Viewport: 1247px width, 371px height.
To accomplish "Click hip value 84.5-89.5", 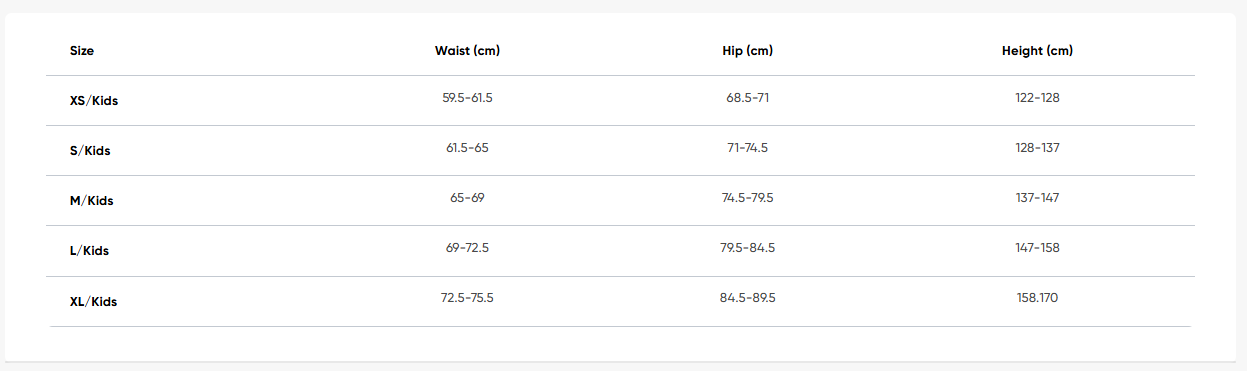I will coord(747,298).
